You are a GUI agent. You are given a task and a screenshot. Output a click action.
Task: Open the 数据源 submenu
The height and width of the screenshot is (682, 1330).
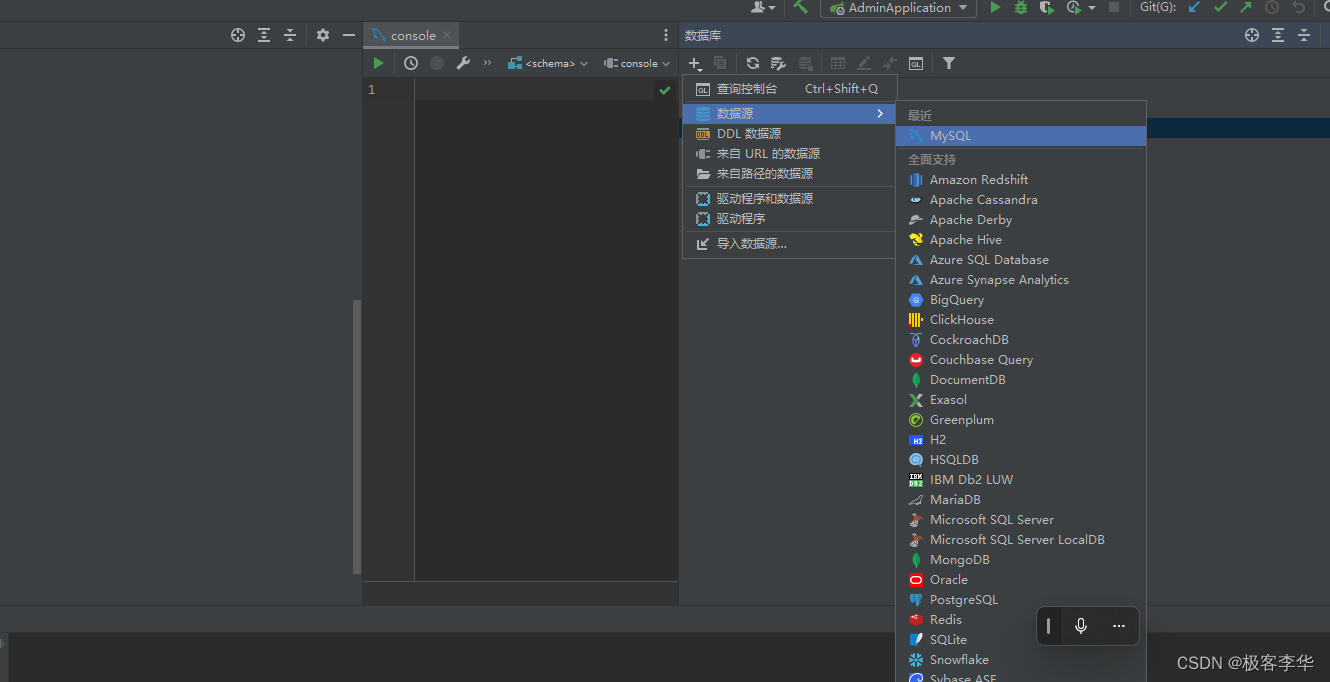pos(790,114)
